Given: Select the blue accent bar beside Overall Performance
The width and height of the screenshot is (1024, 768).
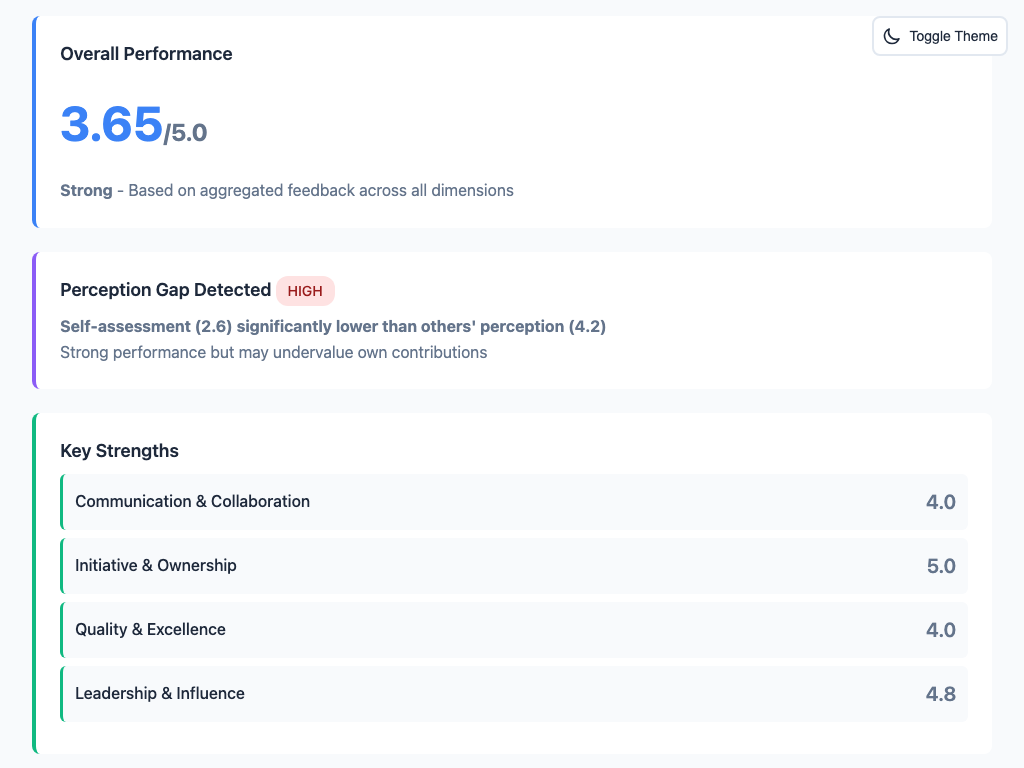Looking at the screenshot, I should (36, 119).
